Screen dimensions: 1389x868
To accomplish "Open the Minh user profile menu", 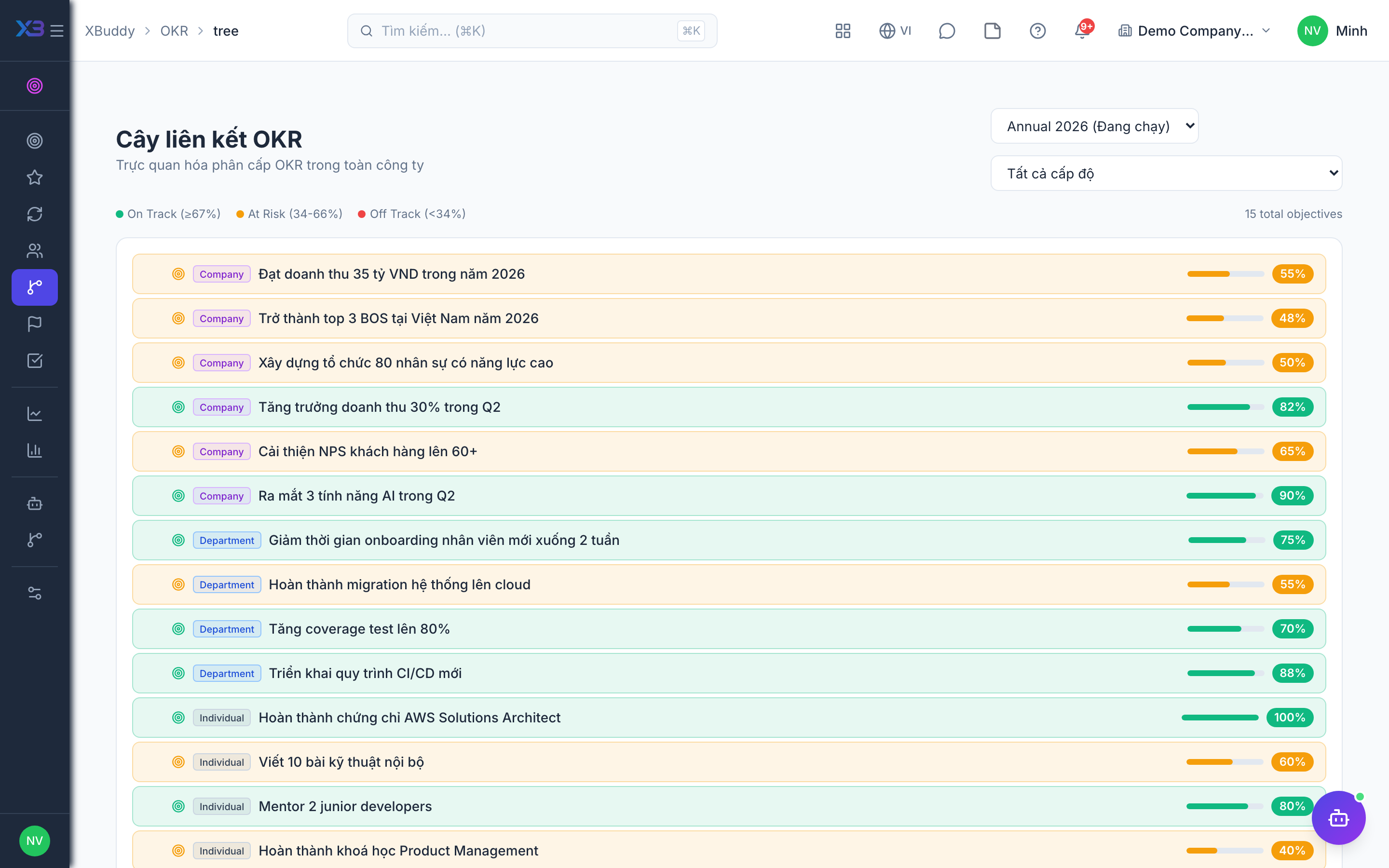I will [x=1332, y=30].
